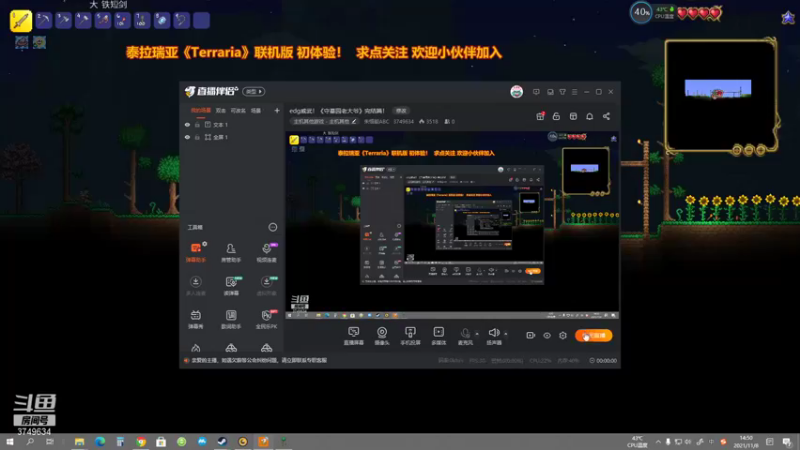Click the storage box icon left of the bell
Image resolution: width=800 pixels, height=450 pixels.
tap(573, 116)
